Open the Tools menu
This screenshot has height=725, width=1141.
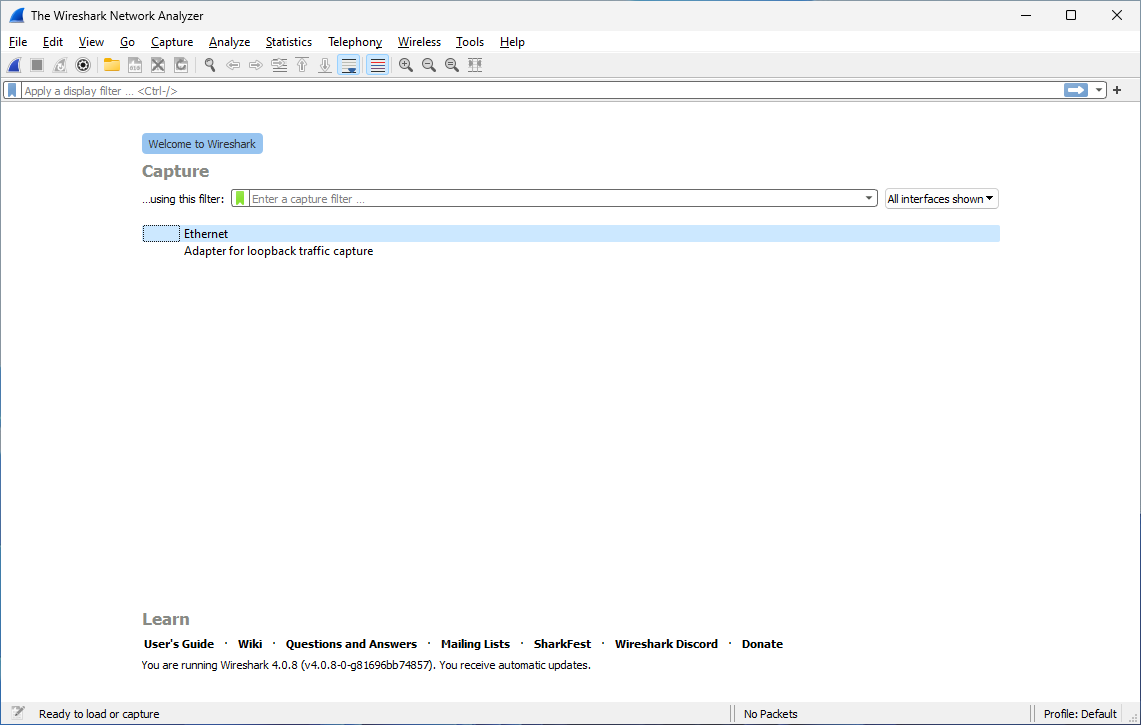tap(469, 42)
